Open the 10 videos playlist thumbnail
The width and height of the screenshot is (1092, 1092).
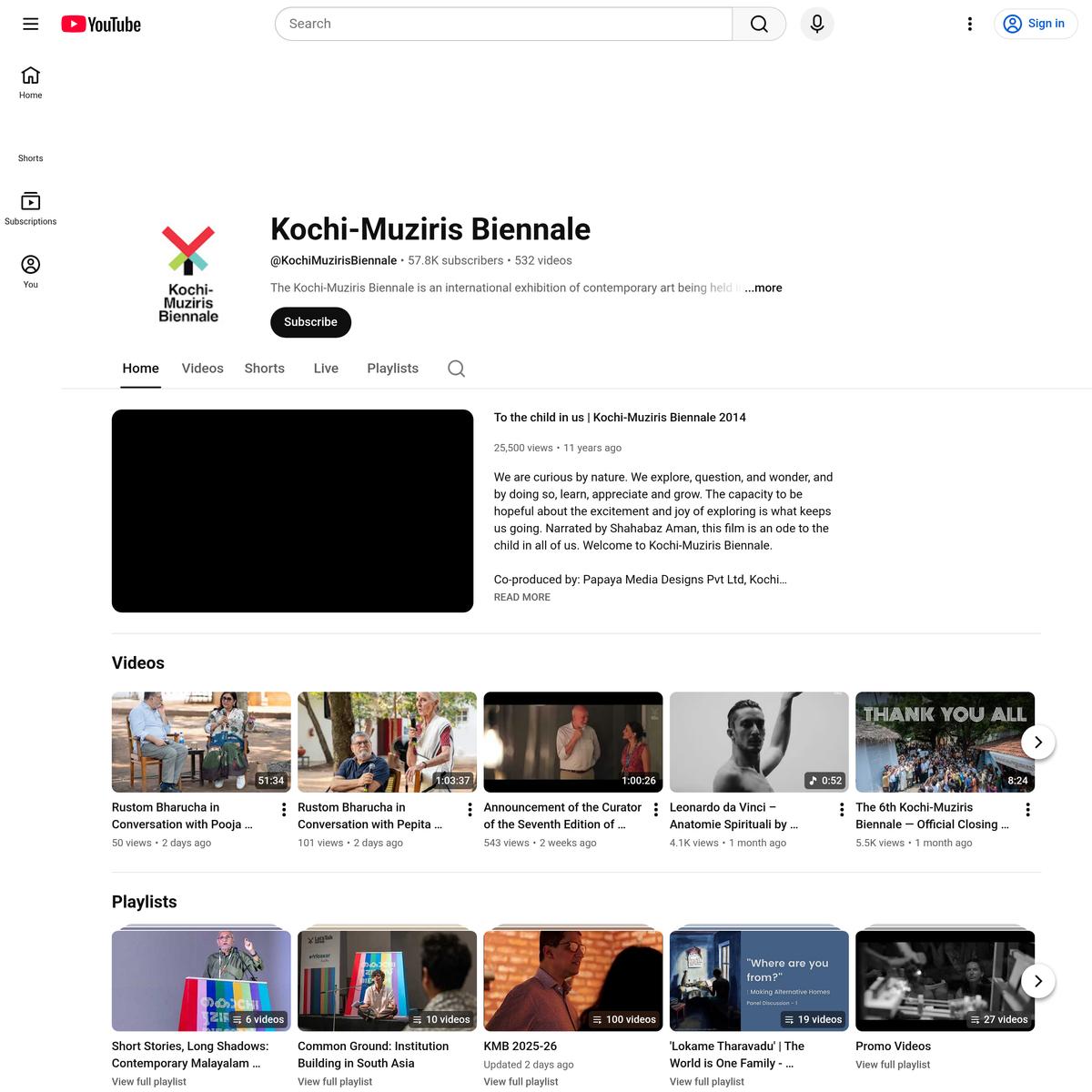coord(387,980)
